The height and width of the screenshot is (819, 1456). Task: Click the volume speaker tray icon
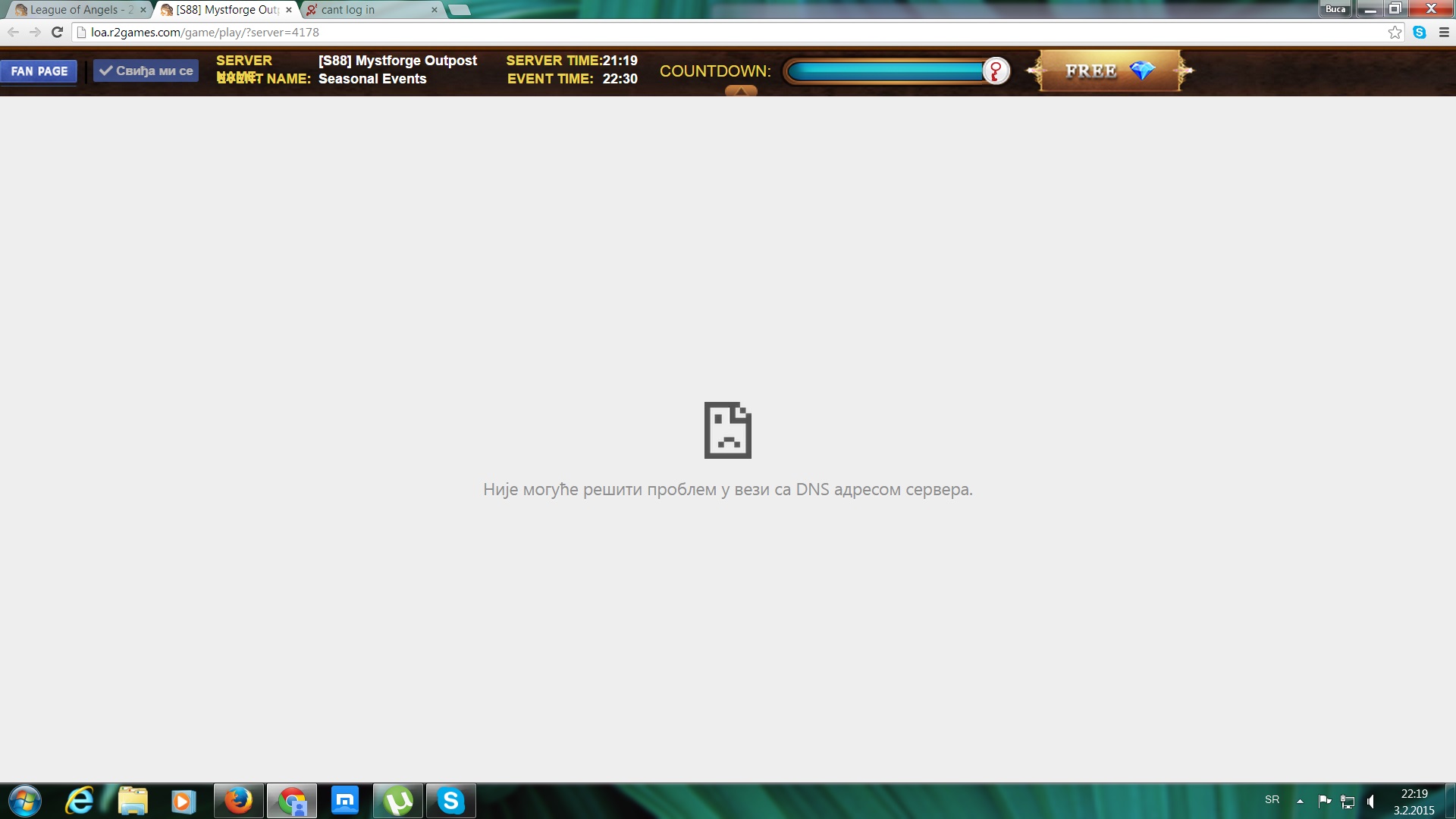(x=1370, y=801)
